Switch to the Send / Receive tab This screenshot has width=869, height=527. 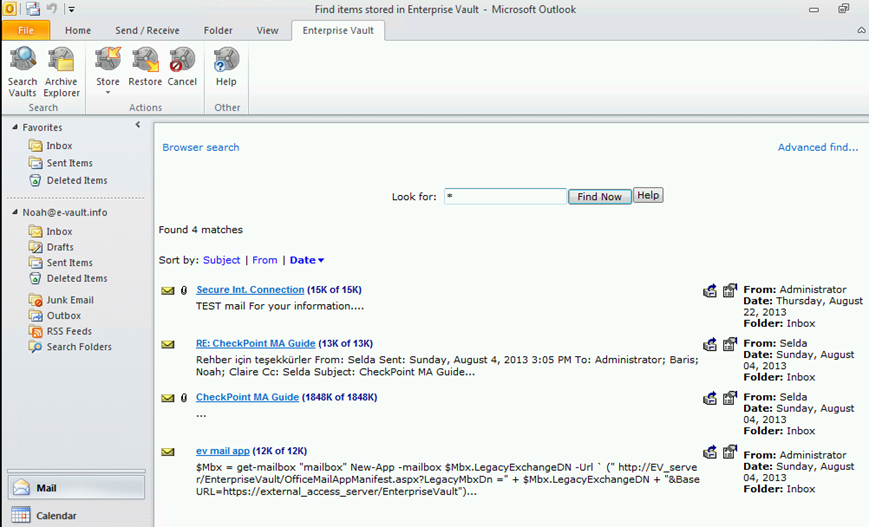pos(147,30)
